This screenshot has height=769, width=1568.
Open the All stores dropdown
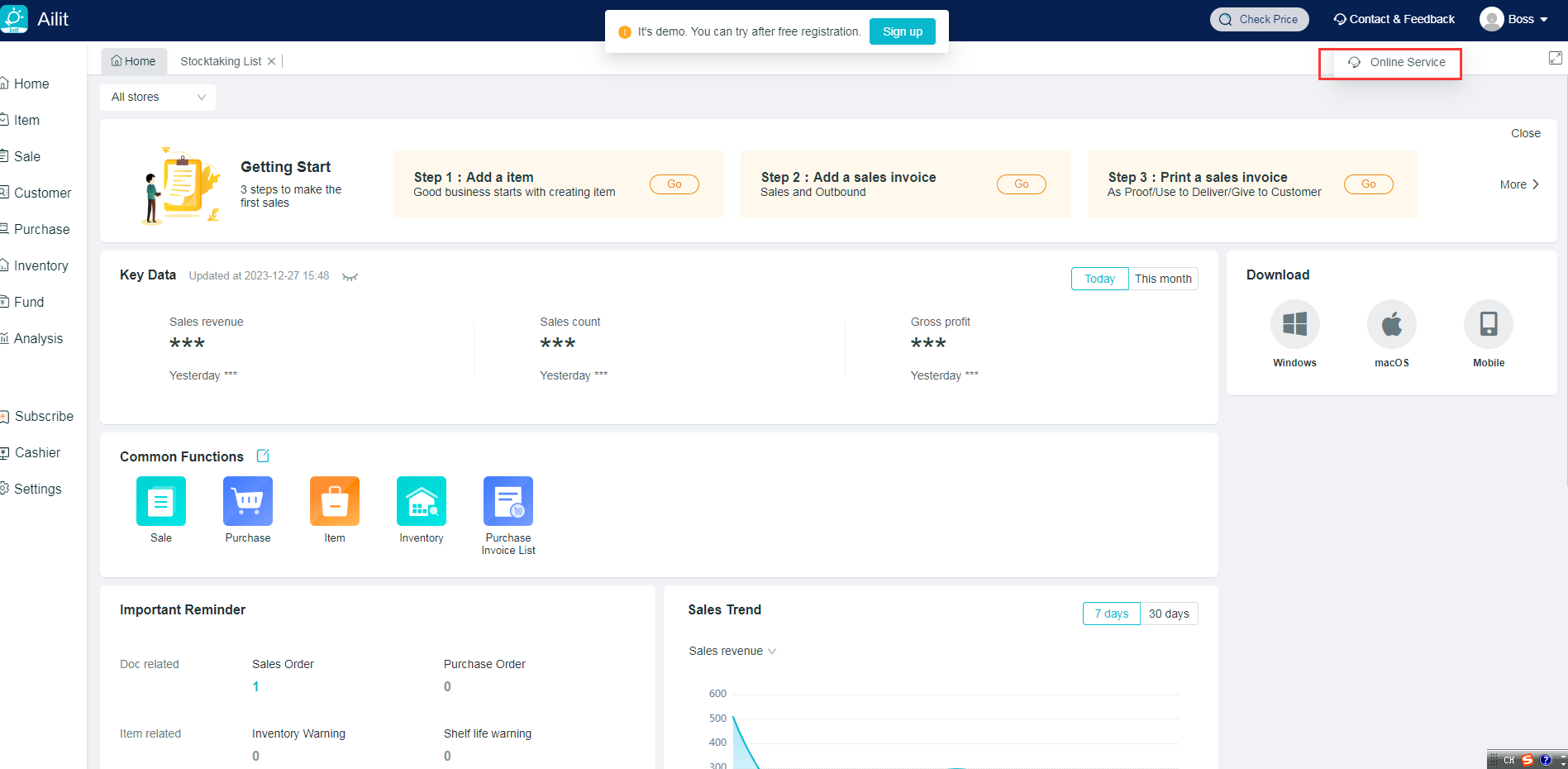pyautogui.click(x=158, y=98)
